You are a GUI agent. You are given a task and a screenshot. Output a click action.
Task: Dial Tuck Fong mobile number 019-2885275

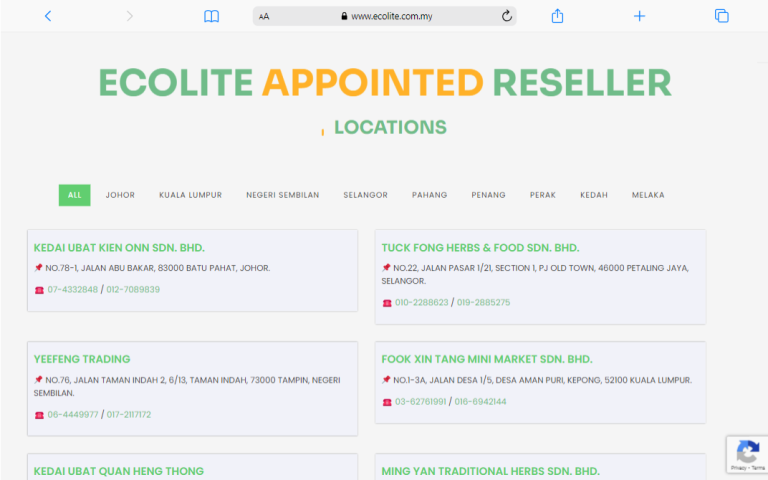point(483,302)
